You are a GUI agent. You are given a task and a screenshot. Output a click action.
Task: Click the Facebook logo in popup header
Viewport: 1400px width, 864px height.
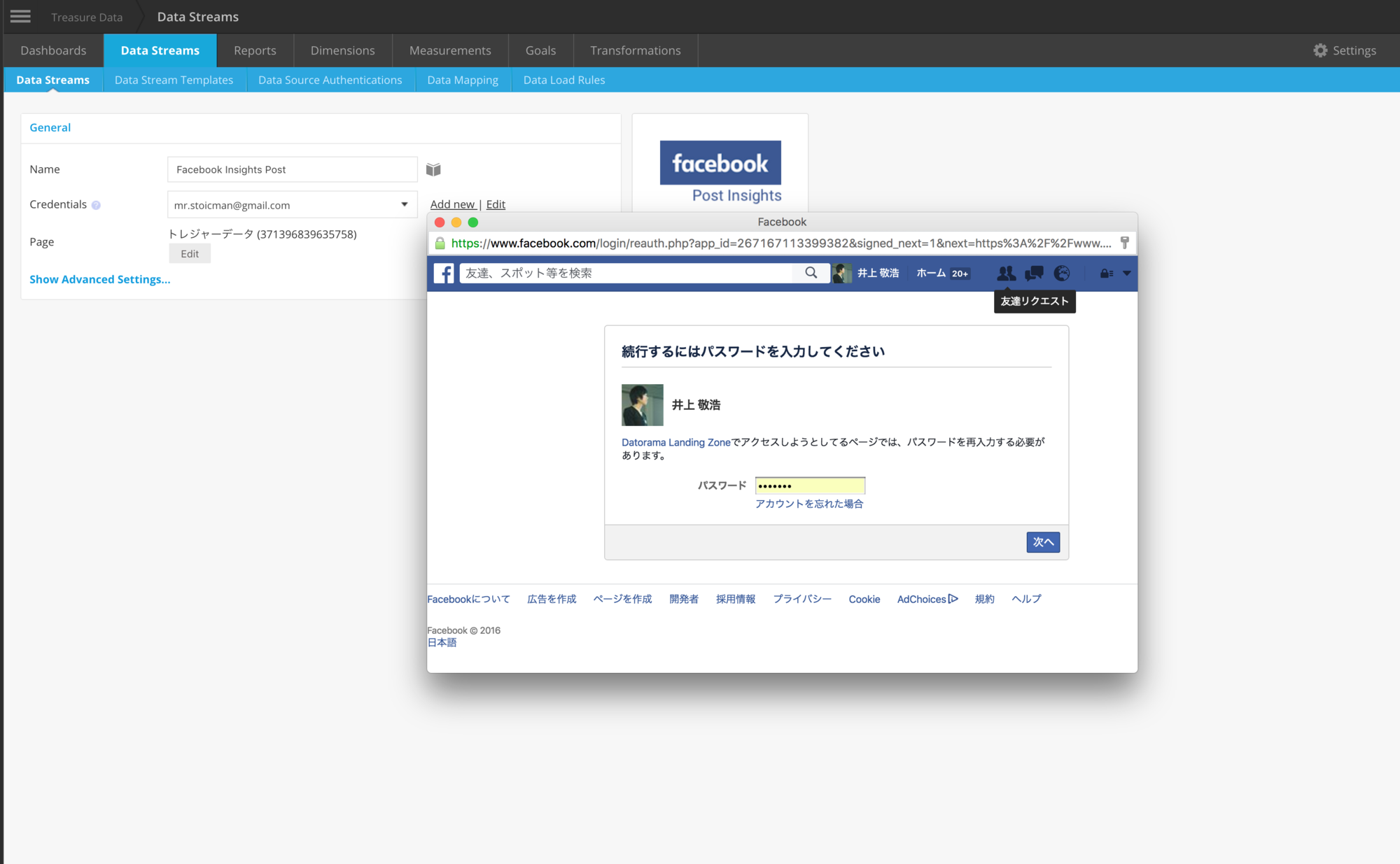click(x=444, y=273)
